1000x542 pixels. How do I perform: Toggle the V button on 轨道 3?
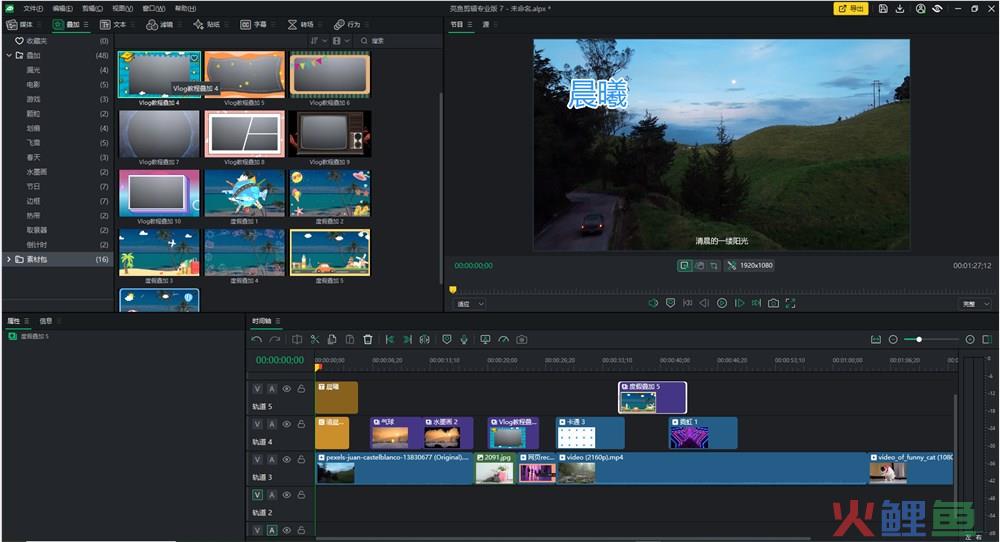257,460
